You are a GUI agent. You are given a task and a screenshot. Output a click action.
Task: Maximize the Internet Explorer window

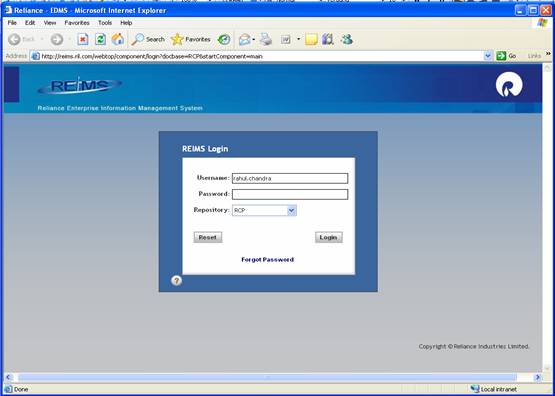[533, 10]
